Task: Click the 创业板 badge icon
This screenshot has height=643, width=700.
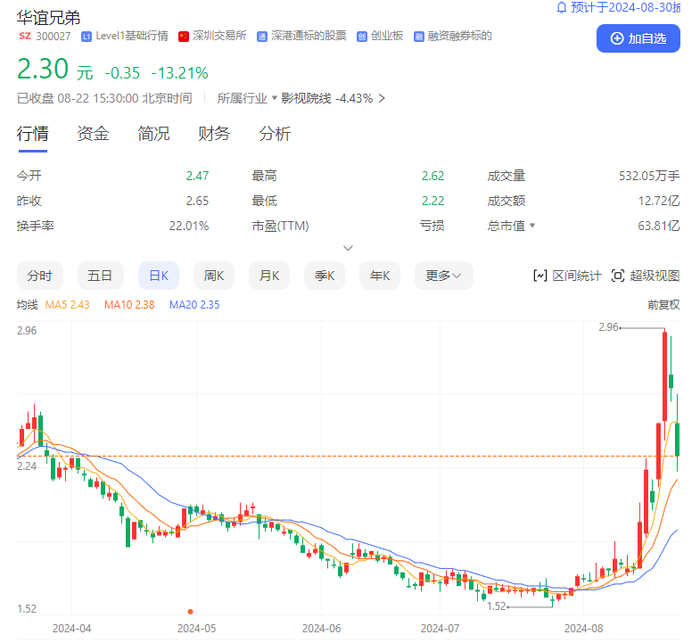Action: 362,37
